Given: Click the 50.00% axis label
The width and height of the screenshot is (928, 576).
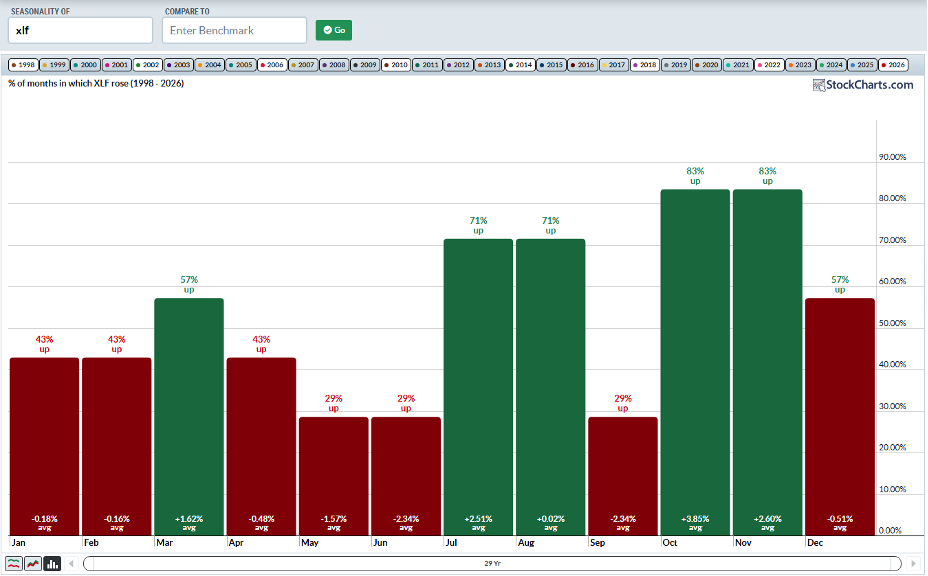Looking at the screenshot, I should tap(892, 323).
